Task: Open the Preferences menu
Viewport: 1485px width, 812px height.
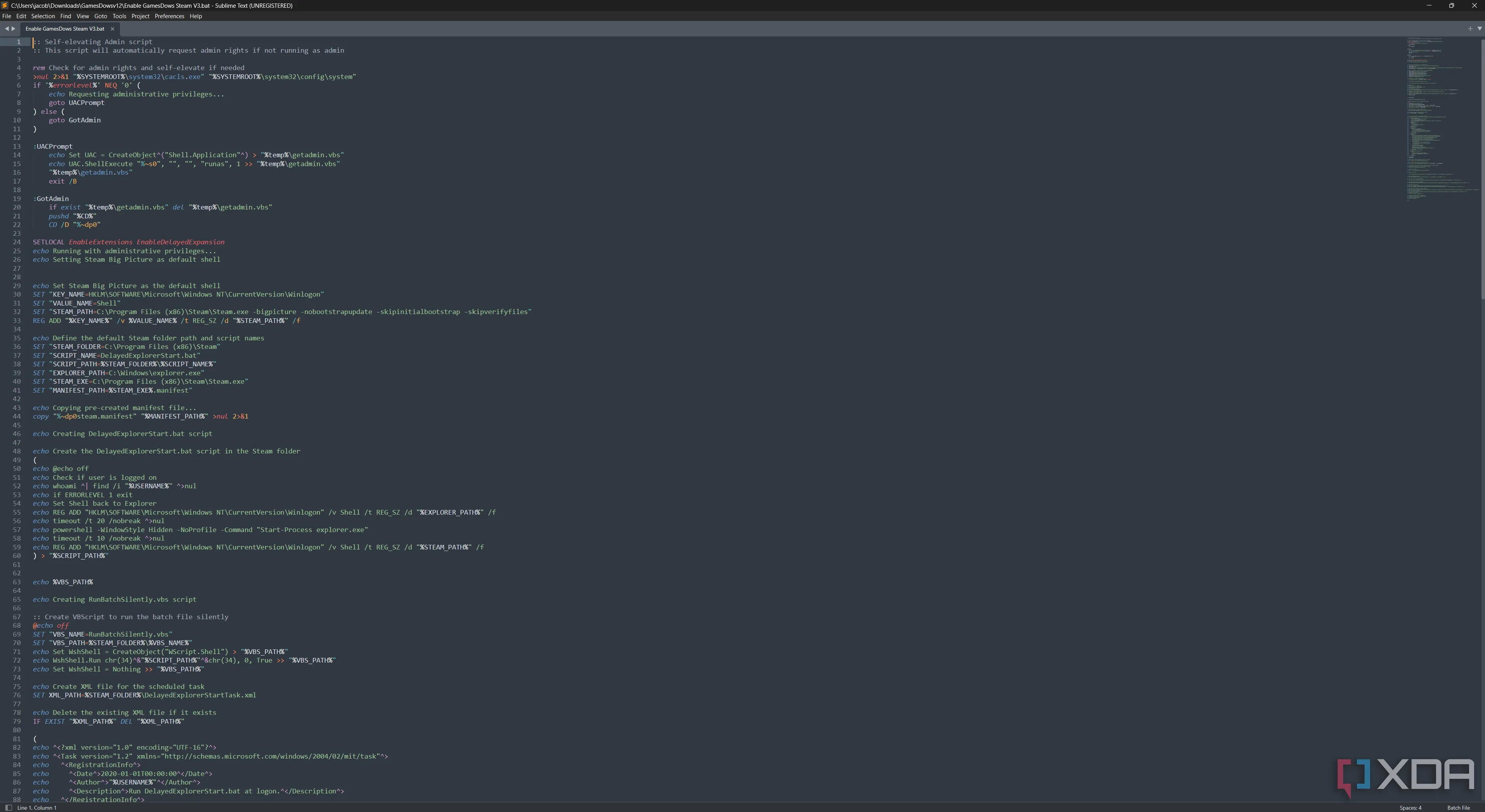Action: [x=170, y=16]
